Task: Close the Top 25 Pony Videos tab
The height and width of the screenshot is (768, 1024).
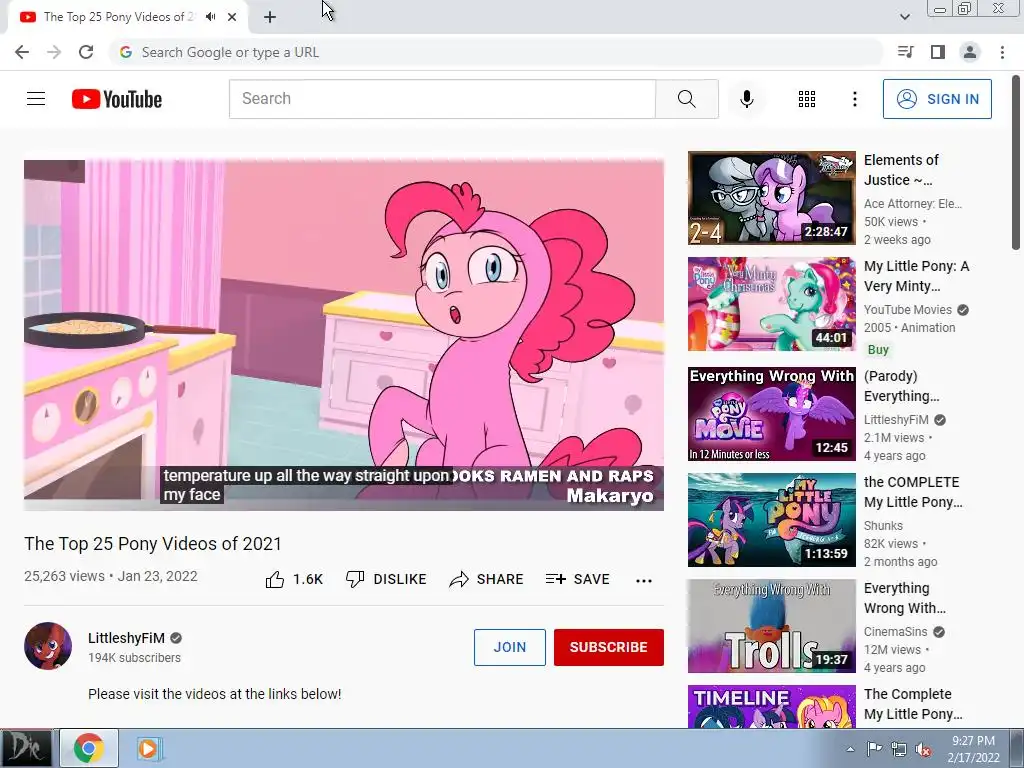Action: [x=232, y=17]
